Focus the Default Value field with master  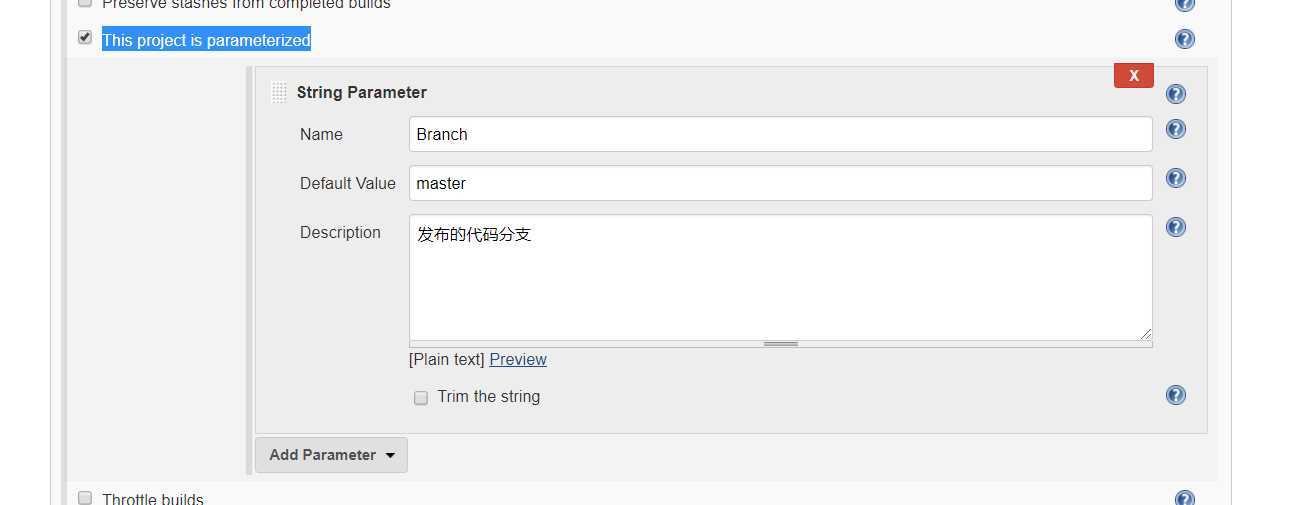(780, 183)
